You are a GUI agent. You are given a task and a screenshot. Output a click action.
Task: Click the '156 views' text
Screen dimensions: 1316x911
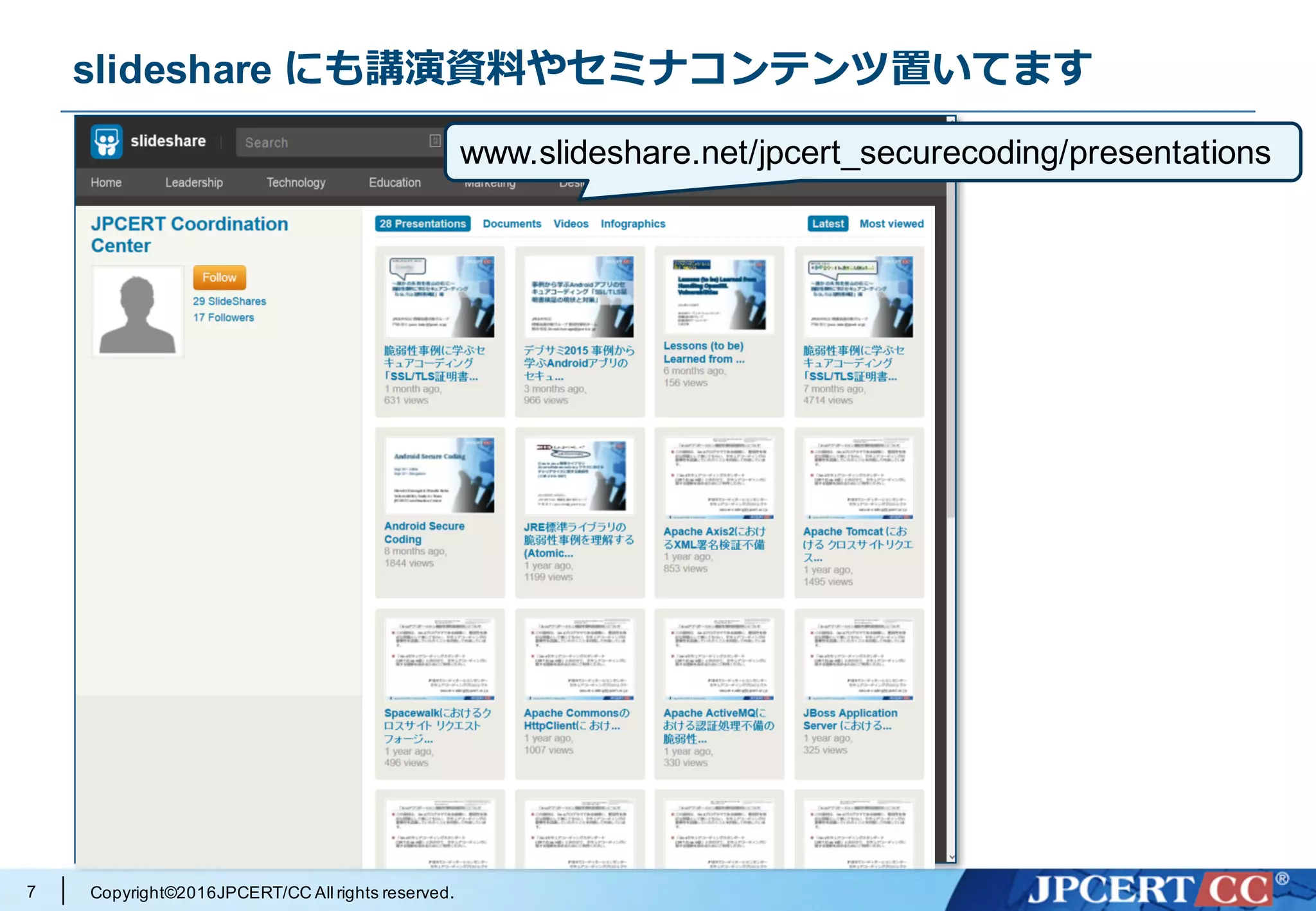pyautogui.click(x=686, y=383)
